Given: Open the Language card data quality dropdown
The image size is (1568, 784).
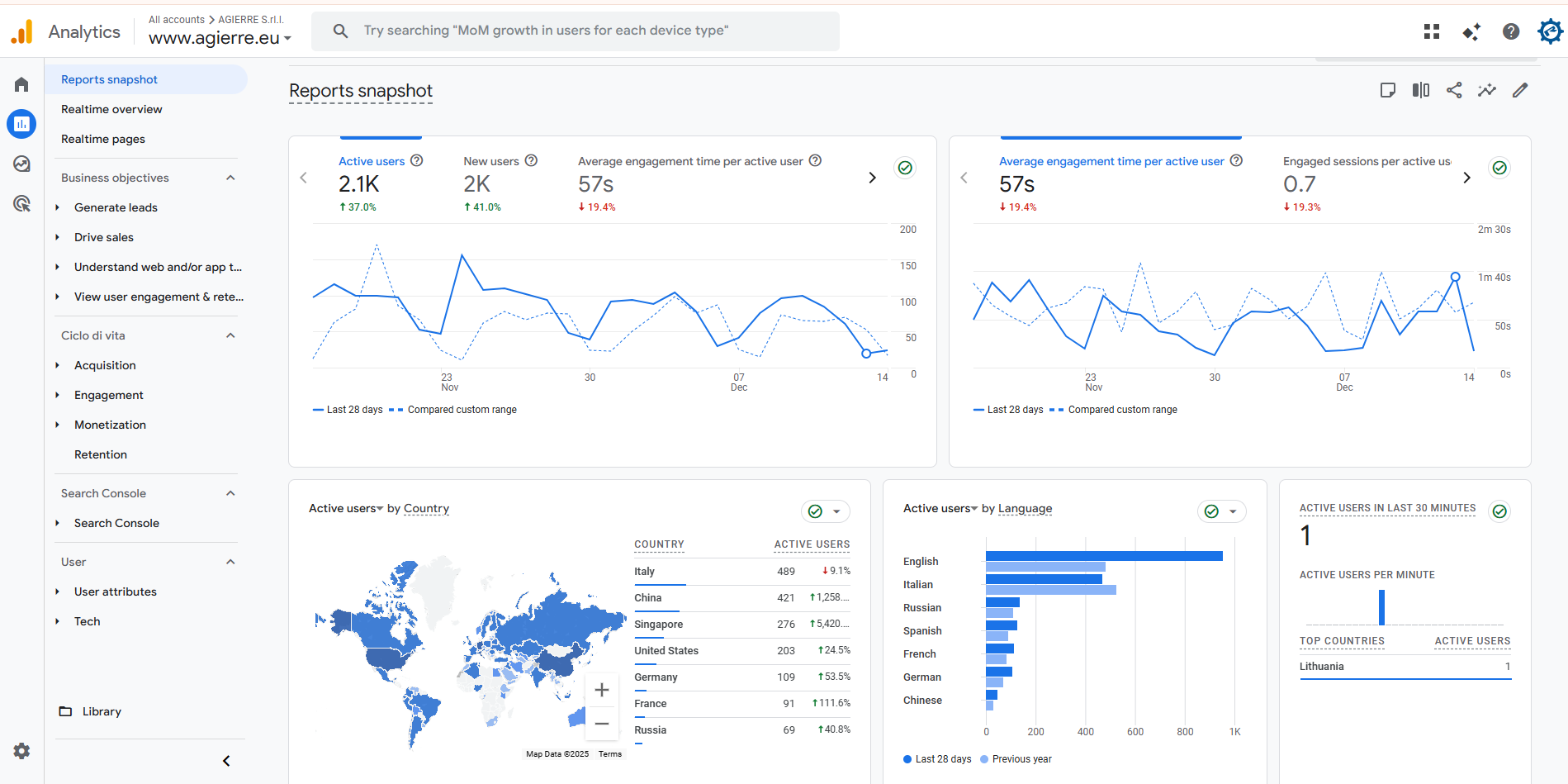Looking at the screenshot, I should click(1222, 511).
